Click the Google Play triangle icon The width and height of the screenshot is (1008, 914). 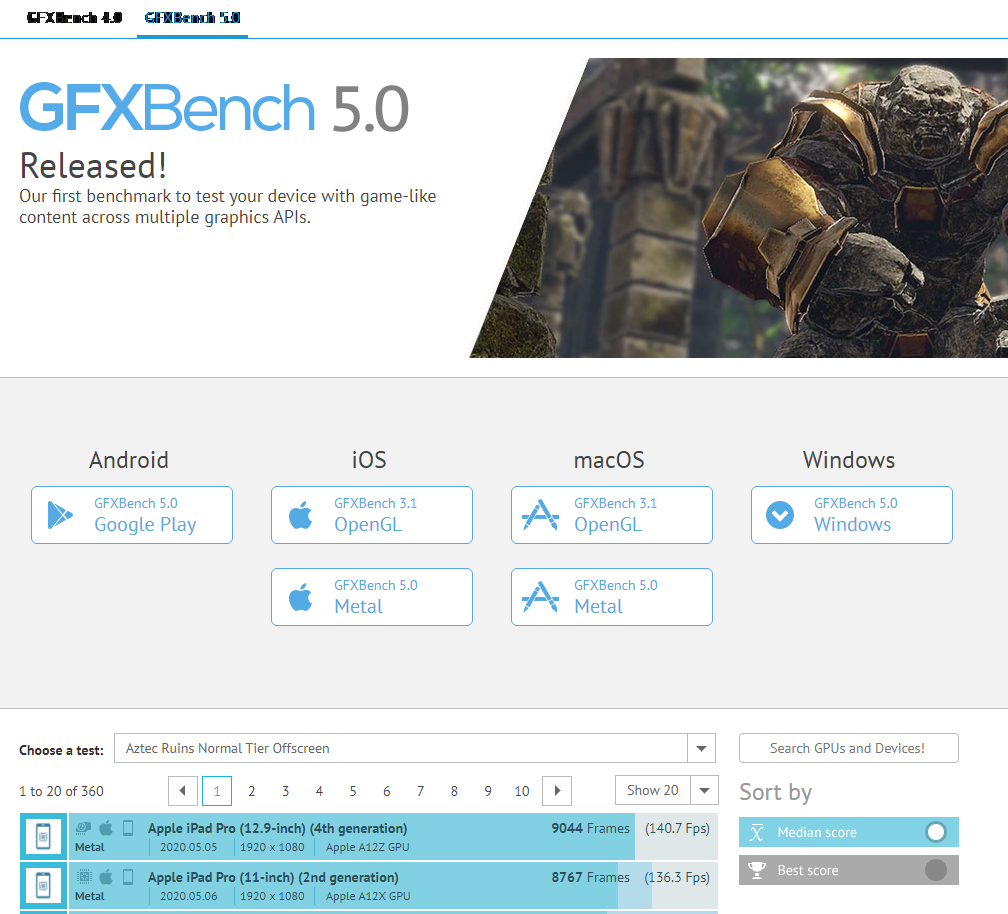[60, 515]
